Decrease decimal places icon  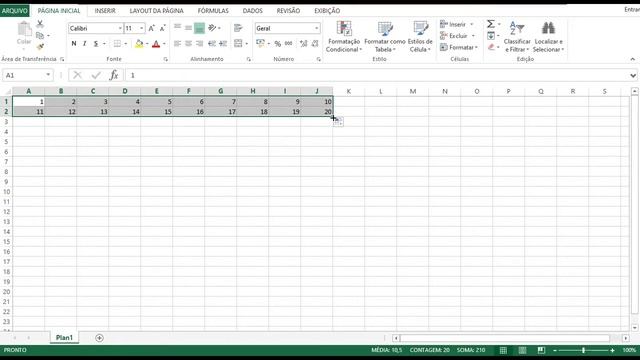tap(315, 43)
